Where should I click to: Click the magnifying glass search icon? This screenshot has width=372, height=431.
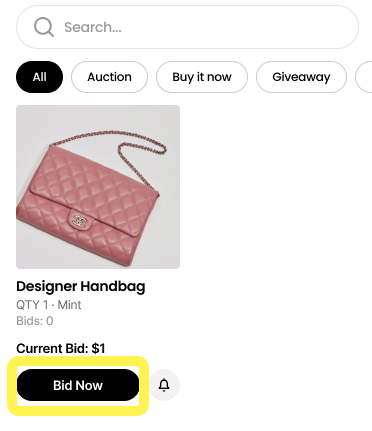tap(44, 27)
